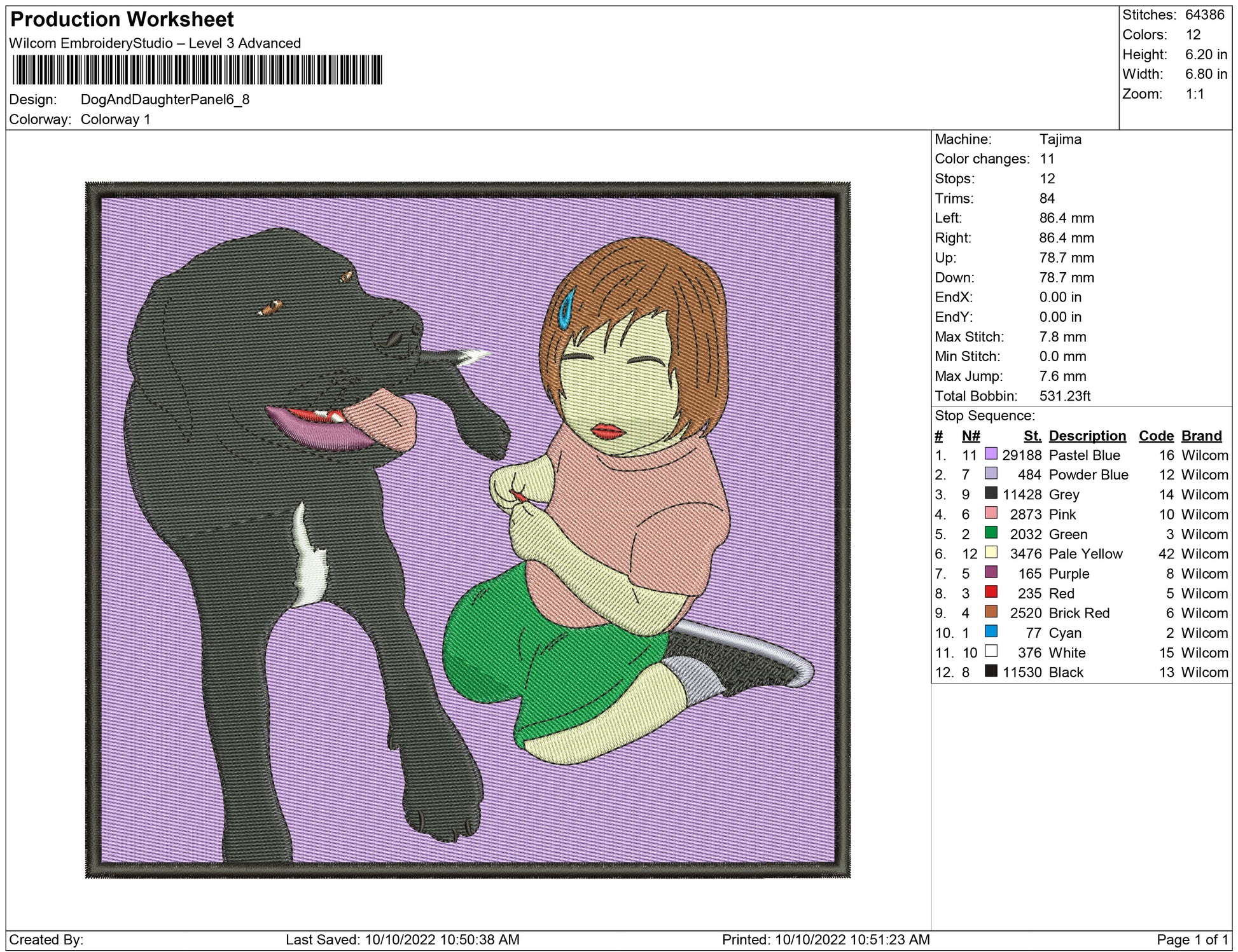Viewport: 1238px width, 952px height.
Task: Click the Powder Blue color swatch
Action: [x=991, y=473]
